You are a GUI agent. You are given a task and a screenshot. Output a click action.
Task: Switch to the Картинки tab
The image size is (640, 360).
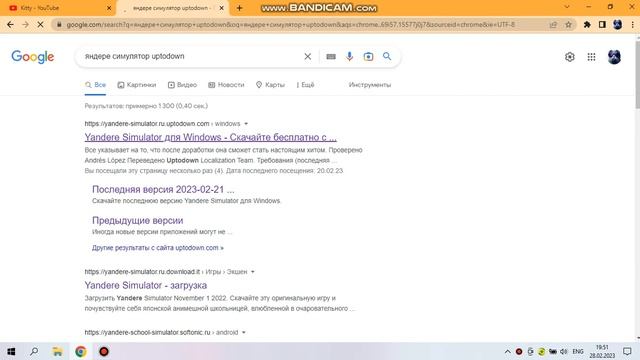tap(137, 85)
